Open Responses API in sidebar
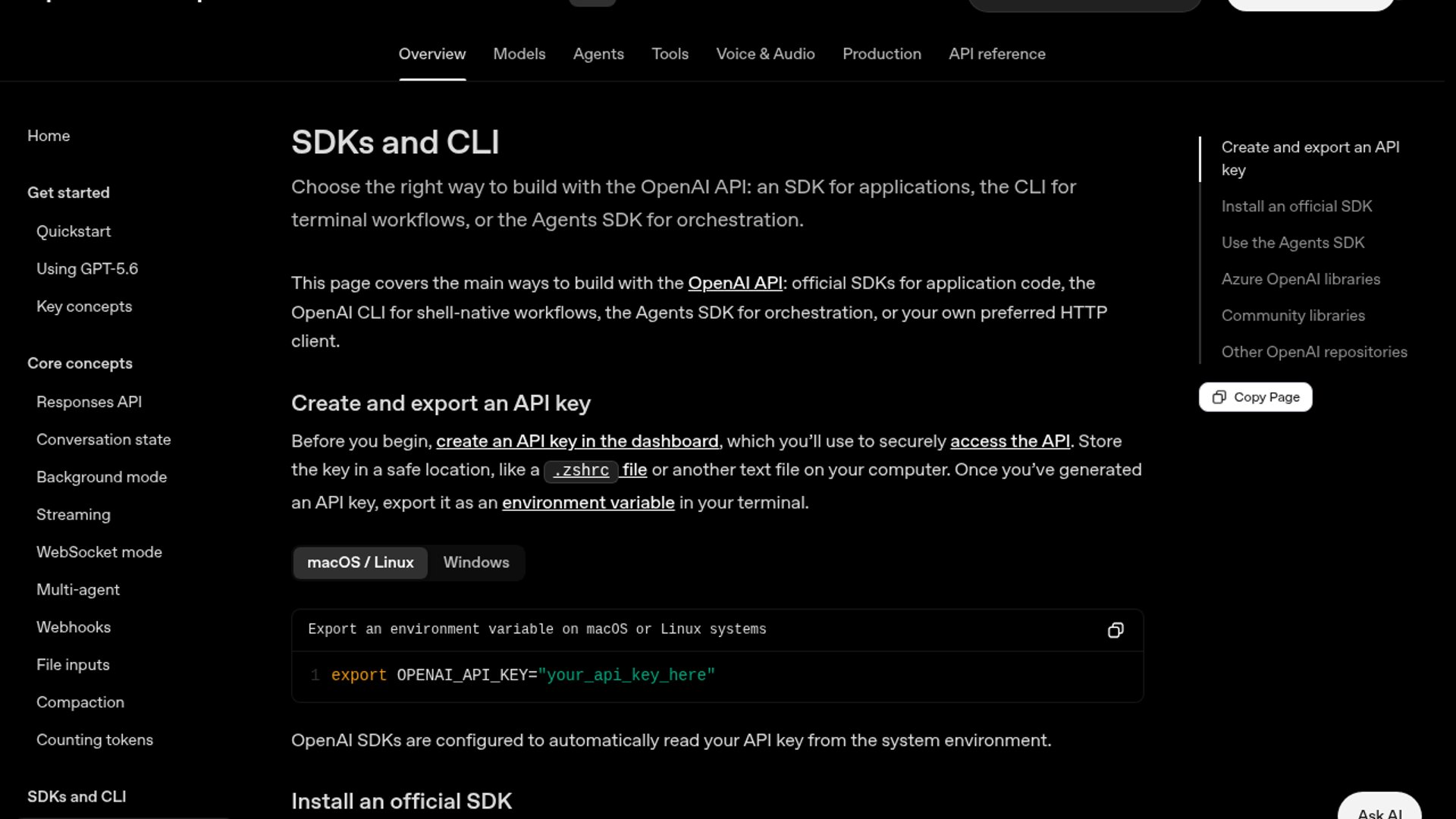1456x819 pixels. tap(89, 402)
